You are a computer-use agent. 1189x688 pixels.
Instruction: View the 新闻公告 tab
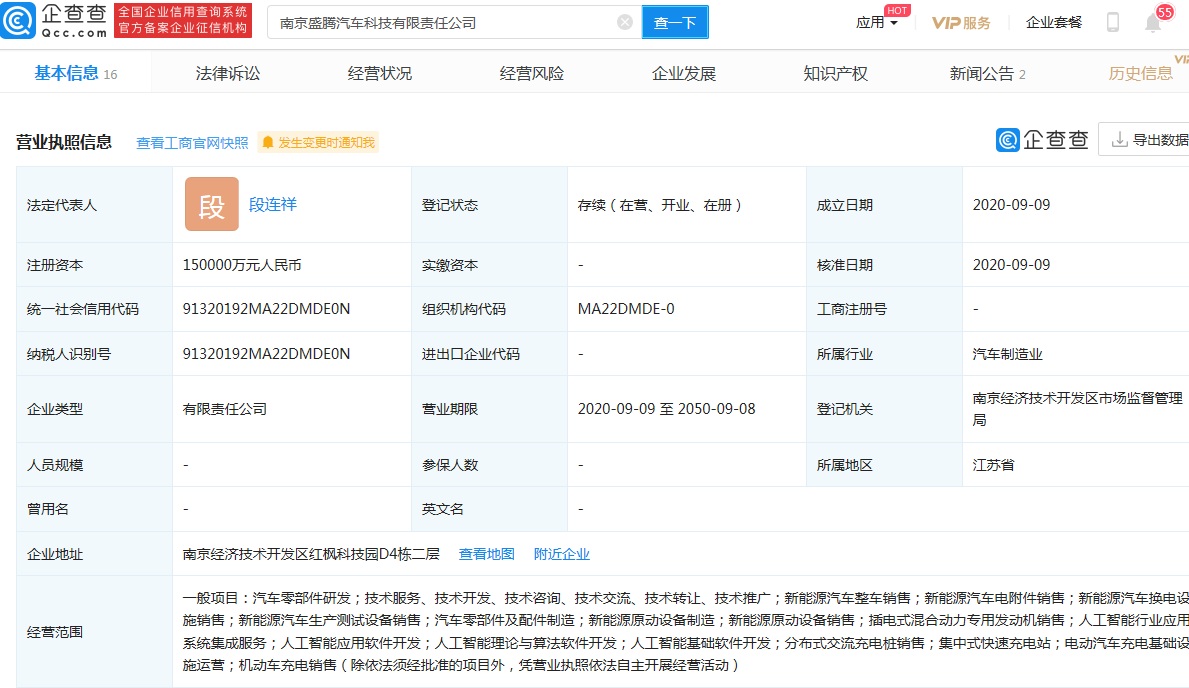pos(981,72)
